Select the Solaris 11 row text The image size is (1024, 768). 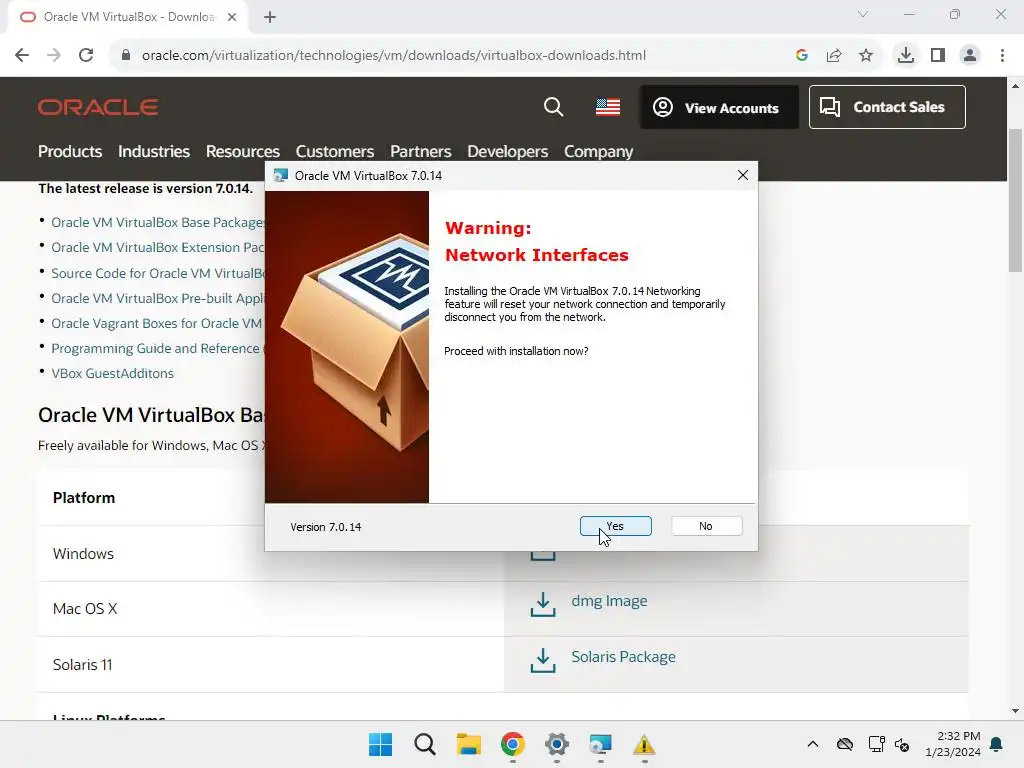click(82, 665)
